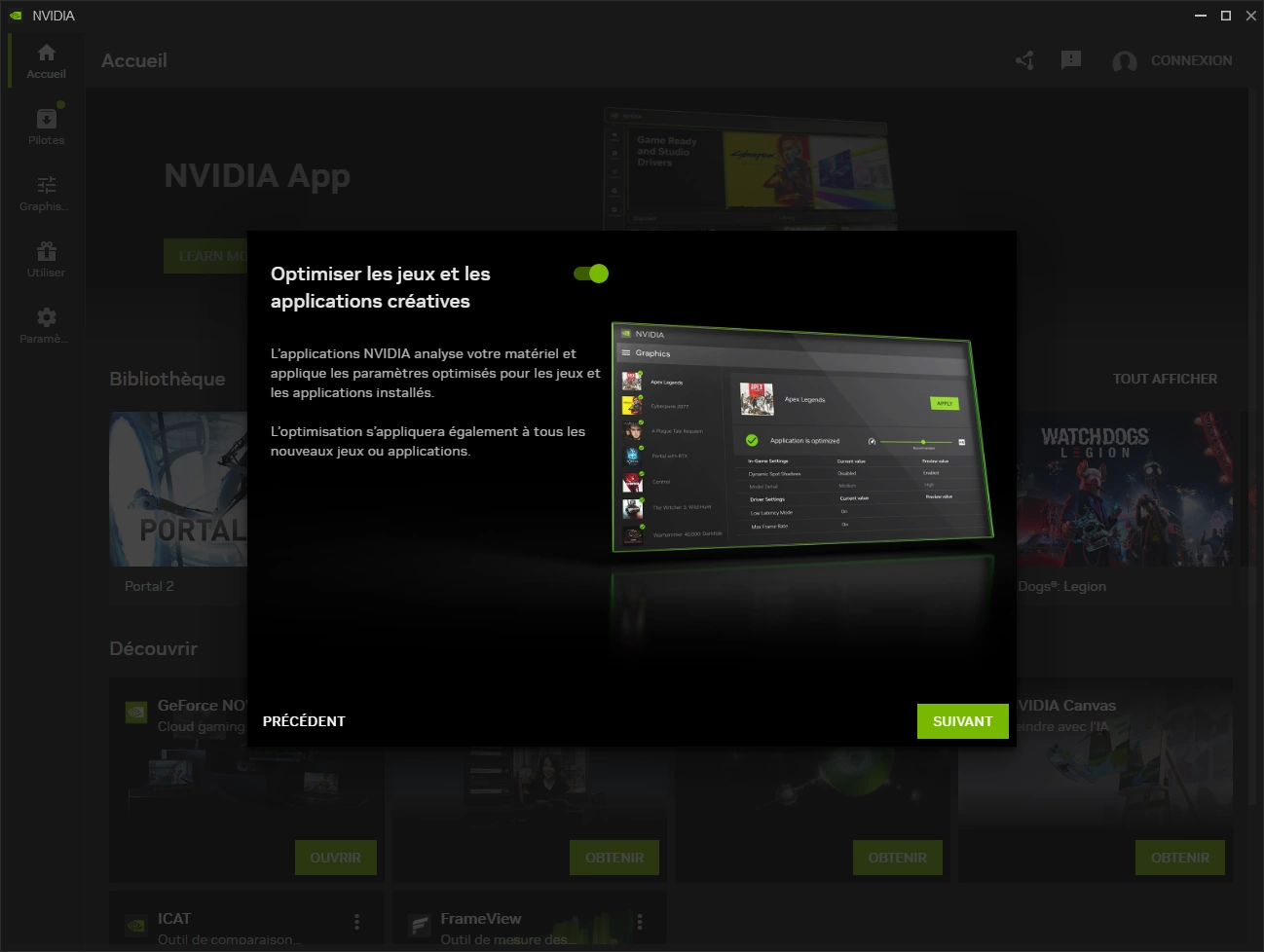Click the ICAT card icon
The width and height of the screenshot is (1264, 952).
[136, 925]
